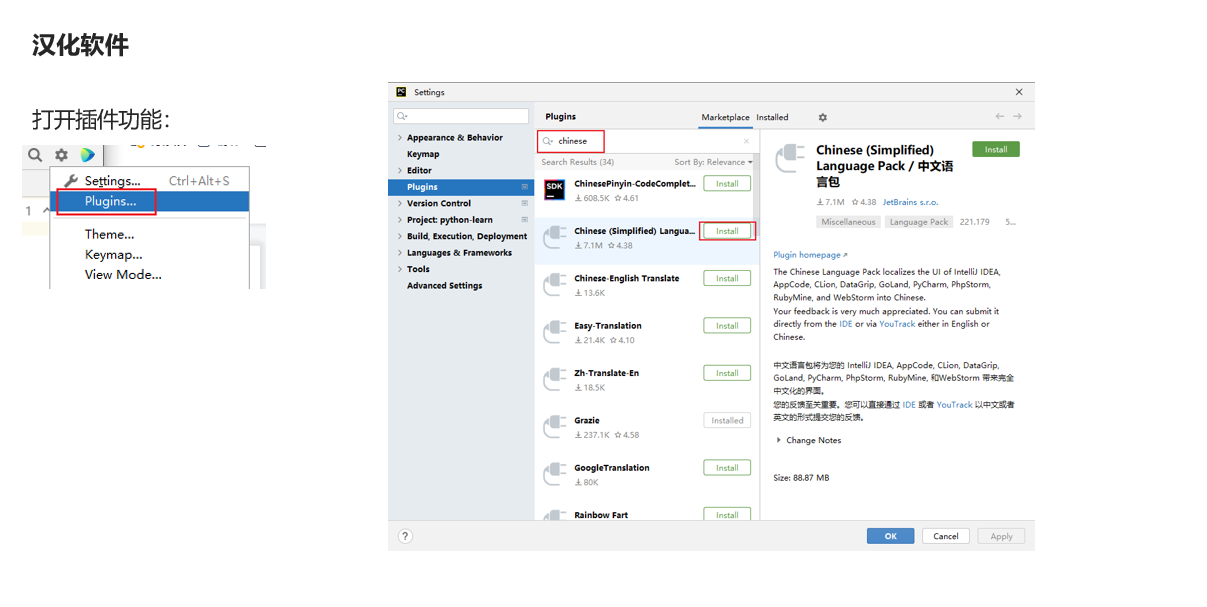
Task: Click the large plug icon in details pane
Action: (791, 158)
